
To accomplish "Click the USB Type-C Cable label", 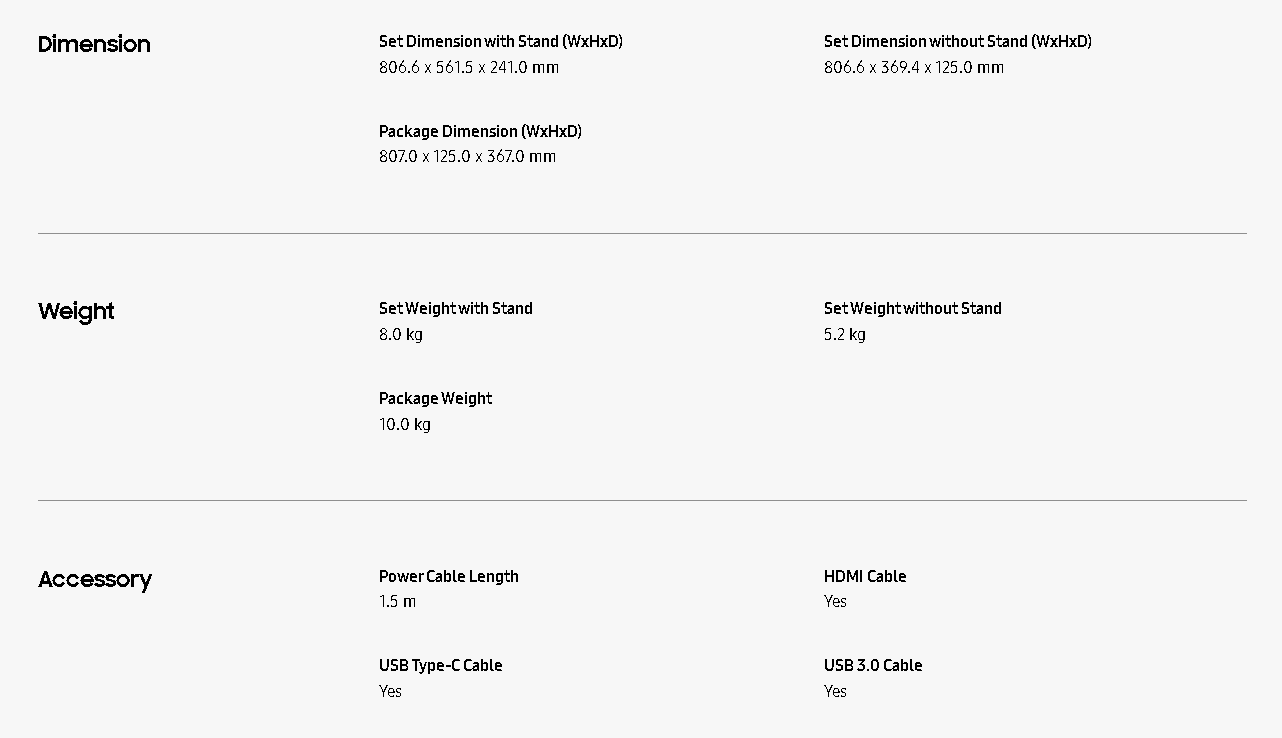I will (440, 665).
